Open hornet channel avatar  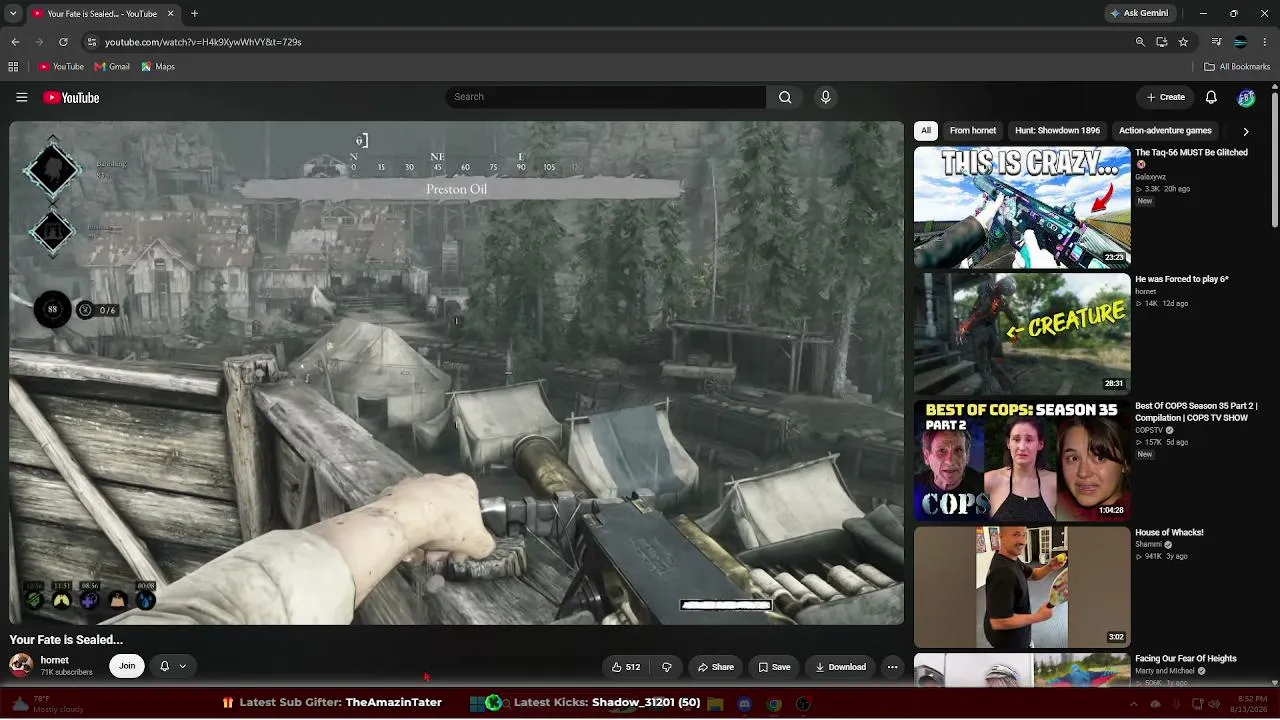tap(21, 665)
